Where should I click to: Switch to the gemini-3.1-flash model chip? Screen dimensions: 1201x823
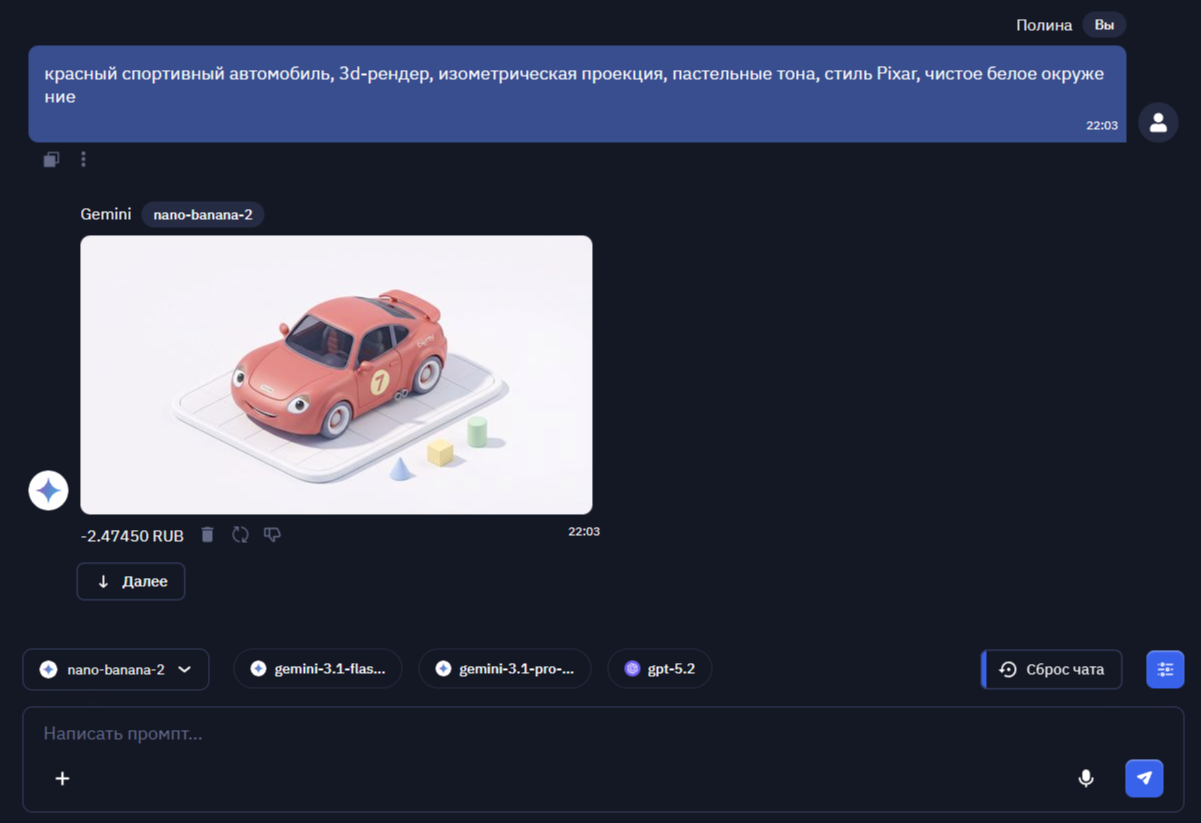pos(317,669)
